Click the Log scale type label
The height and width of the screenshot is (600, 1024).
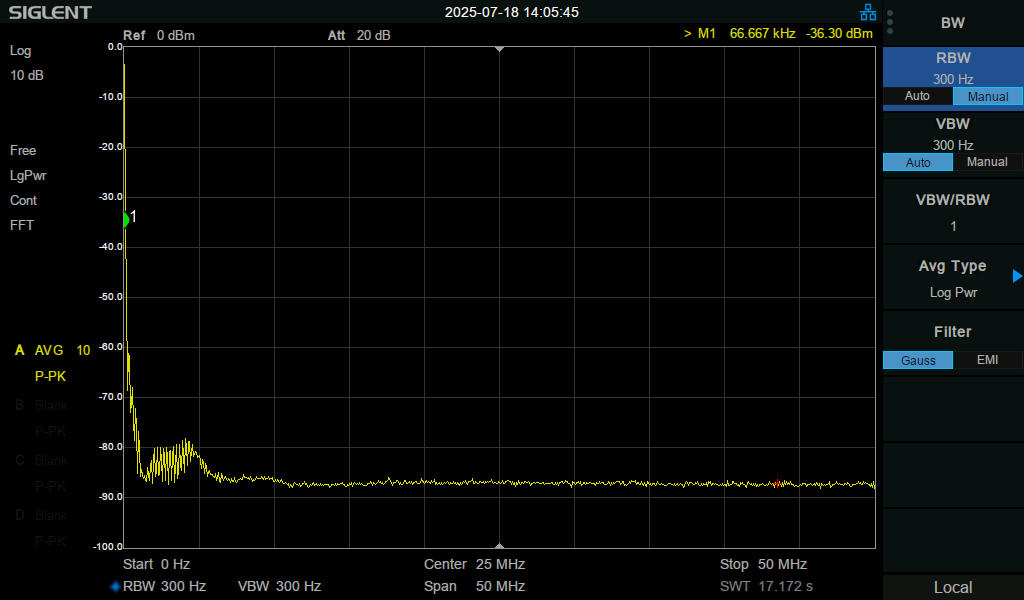point(20,51)
